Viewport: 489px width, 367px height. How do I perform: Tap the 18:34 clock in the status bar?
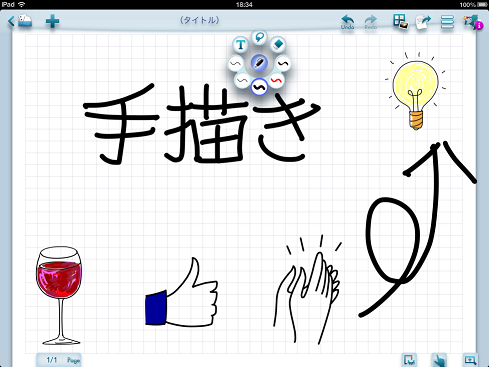tap(244, 4)
